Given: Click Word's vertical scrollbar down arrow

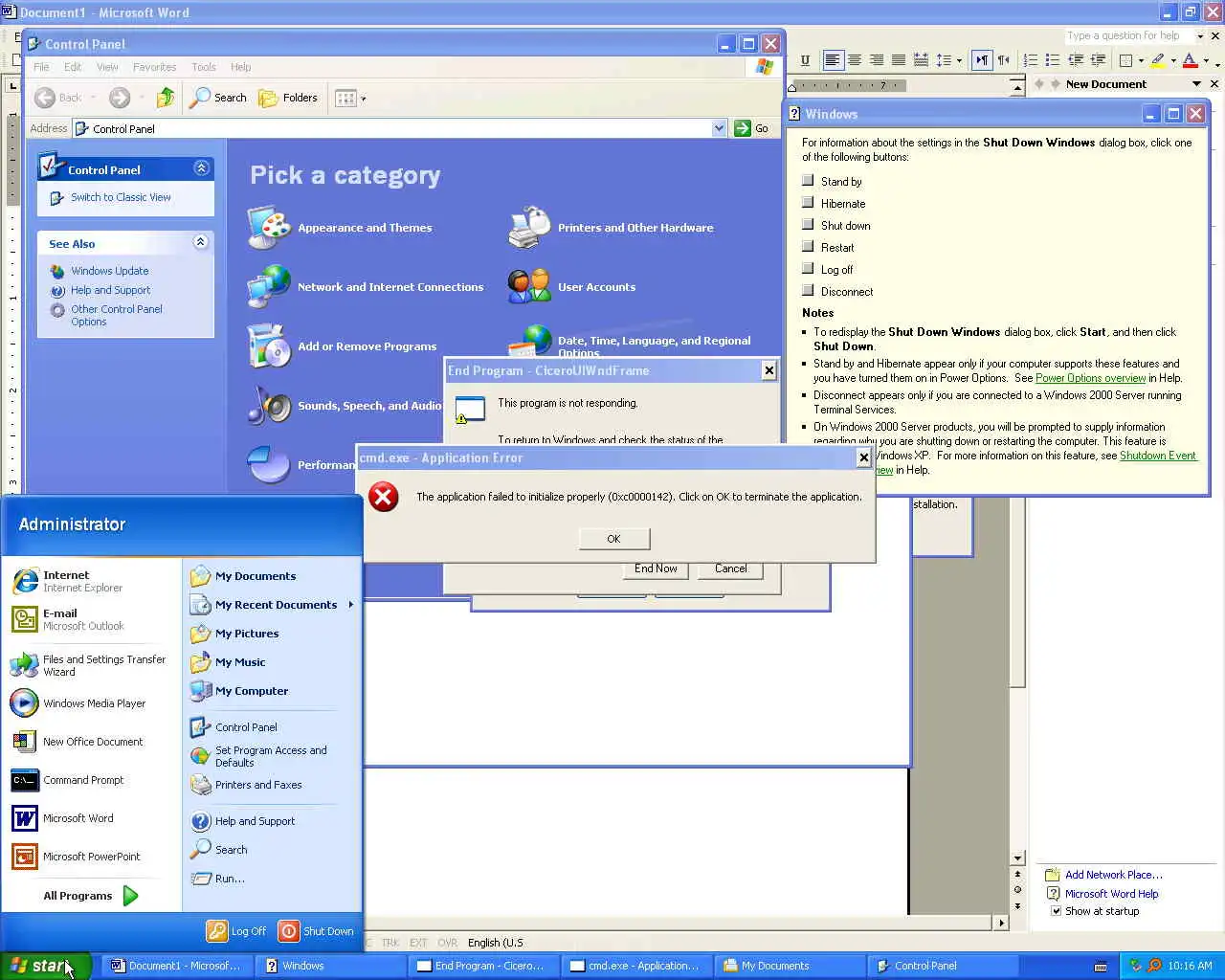Looking at the screenshot, I should click(1017, 858).
